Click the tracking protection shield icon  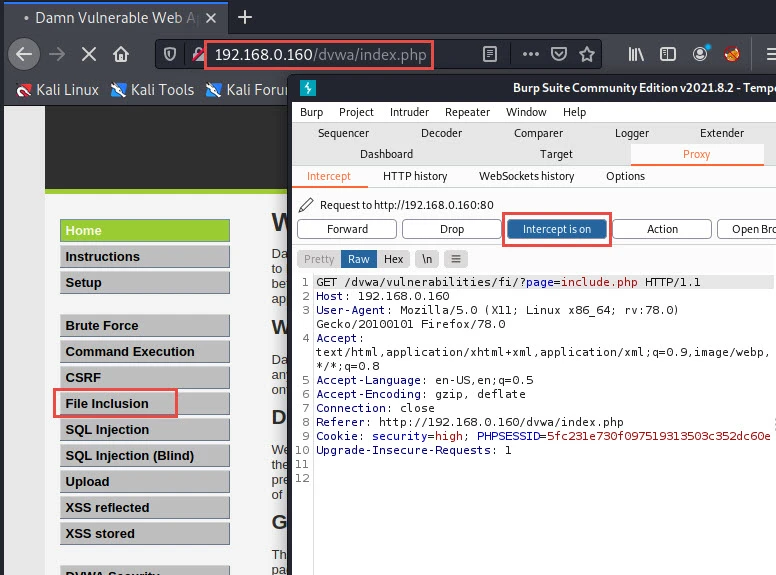[170, 54]
